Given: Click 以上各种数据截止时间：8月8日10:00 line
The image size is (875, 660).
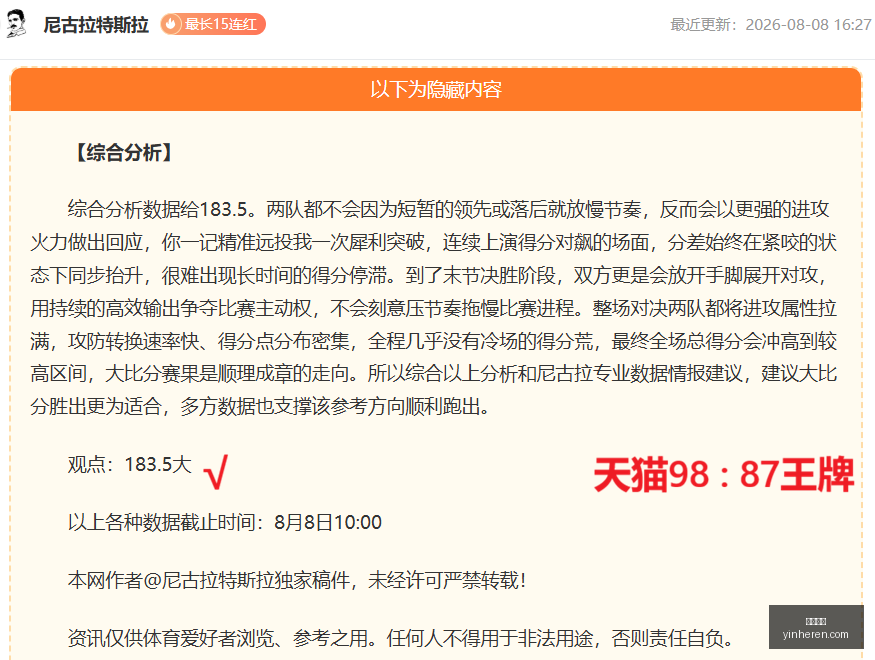Looking at the screenshot, I should pos(224,523).
